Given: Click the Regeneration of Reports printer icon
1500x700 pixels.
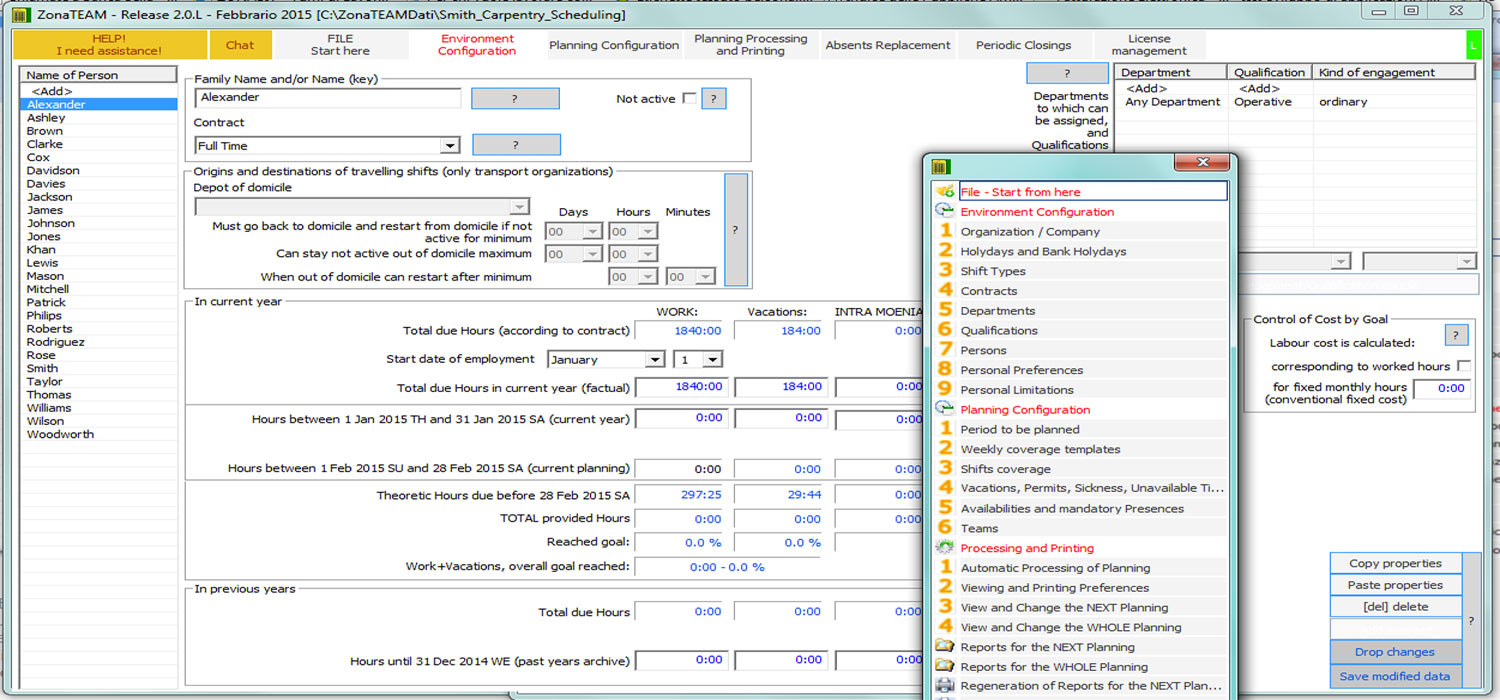Looking at the screenshot, I should [944, 686].
